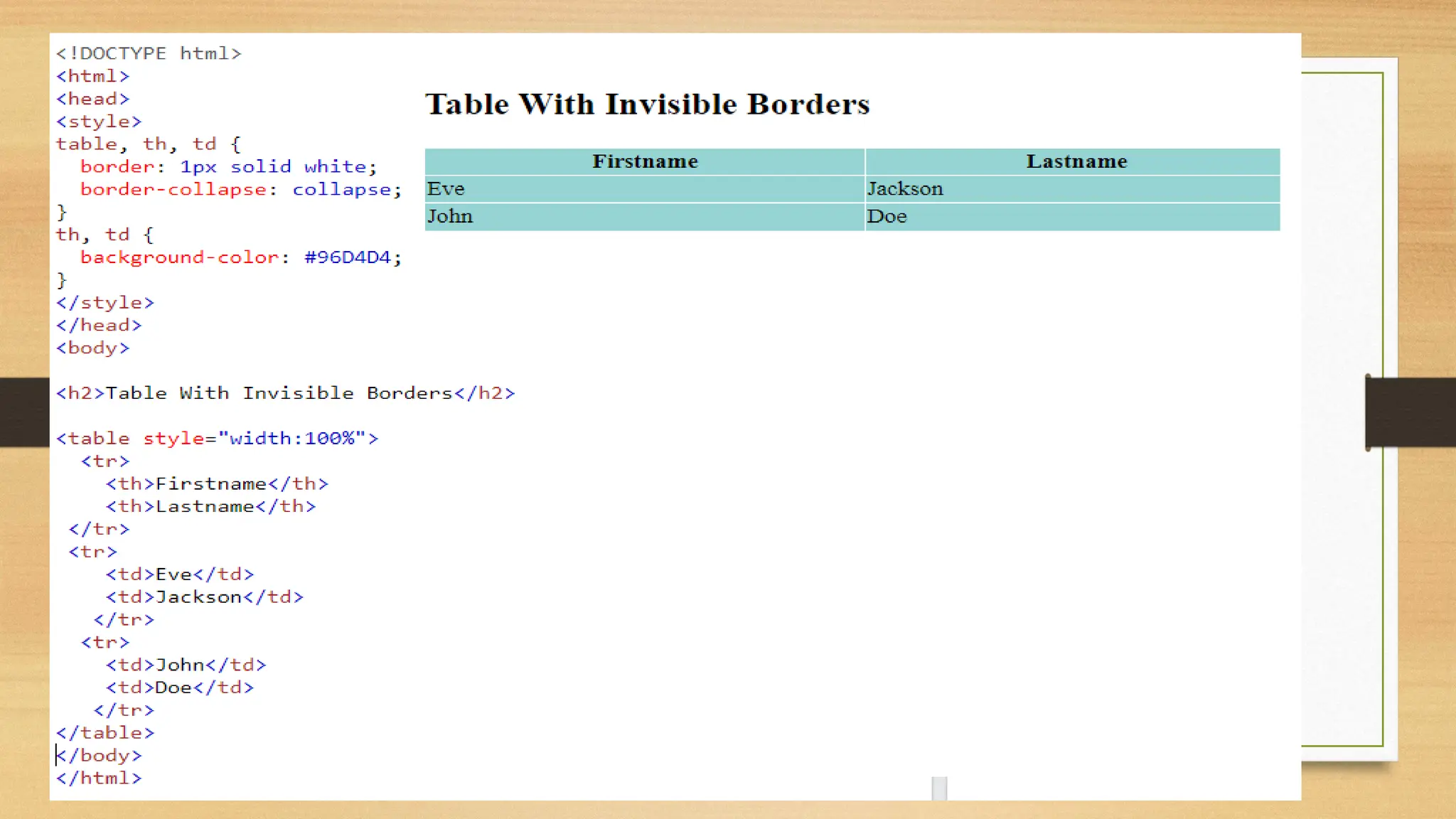Click the small gray scrollbar handle at bottom
This screenshot has height=819, width=1456.
pyautogui.click(x=939, y=788)
